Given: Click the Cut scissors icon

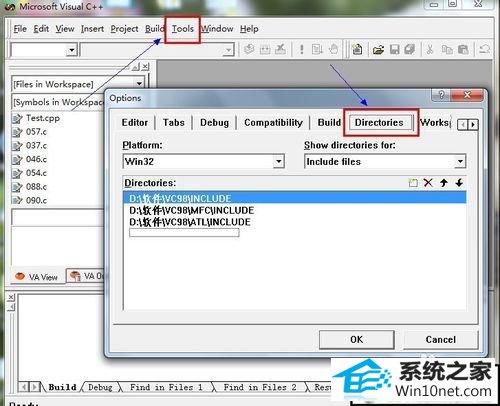Looking at the screenshot, I should coord(430,50).
